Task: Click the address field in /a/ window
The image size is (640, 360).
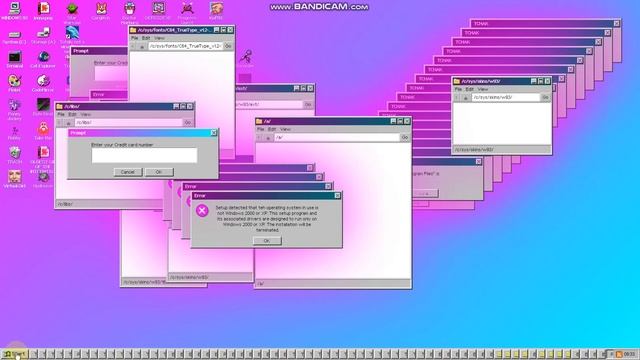Action: 337,138
